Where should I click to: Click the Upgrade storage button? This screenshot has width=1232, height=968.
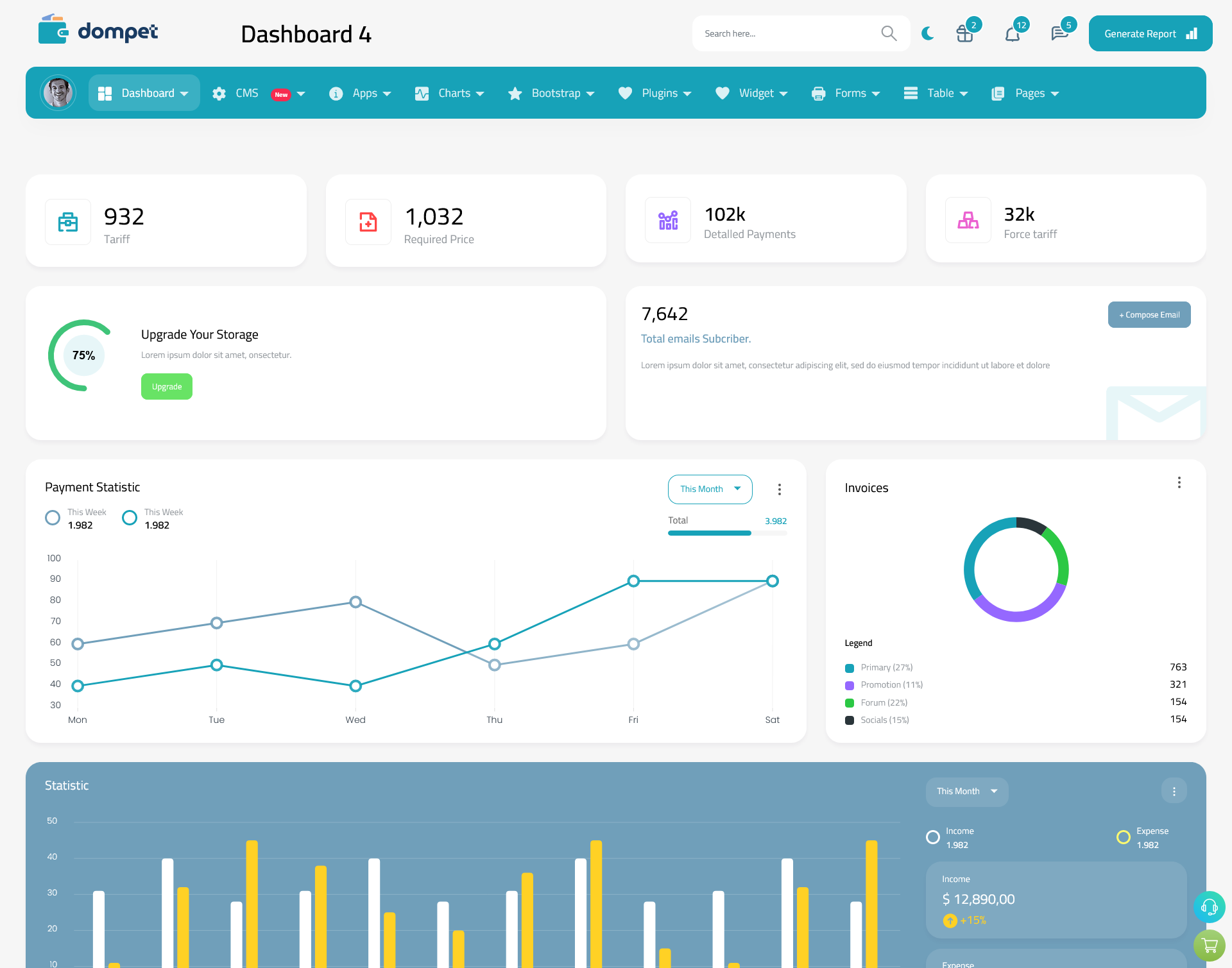pos(166,386)
